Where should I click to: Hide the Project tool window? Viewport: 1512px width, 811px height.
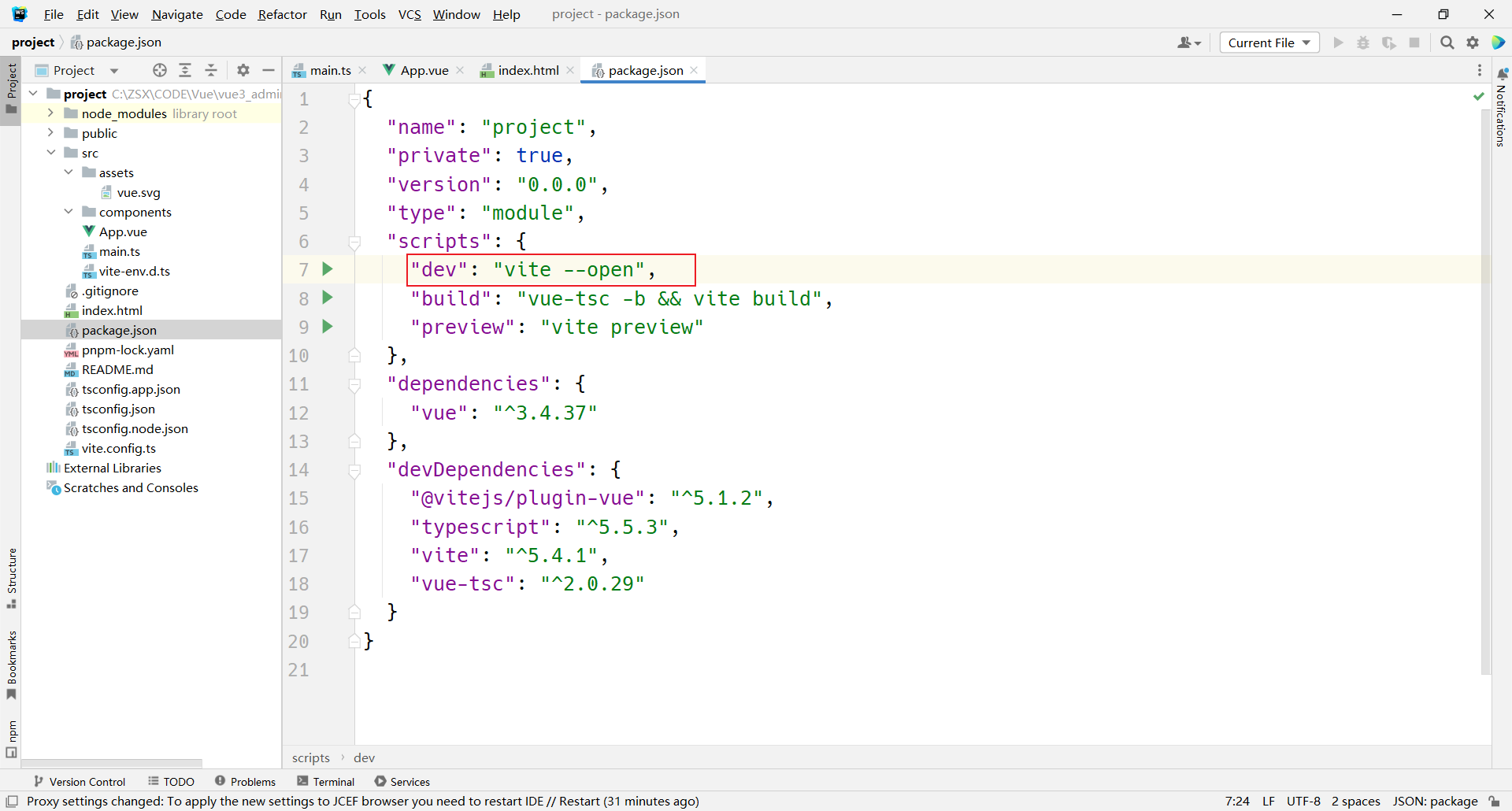[x=269, y=70]
